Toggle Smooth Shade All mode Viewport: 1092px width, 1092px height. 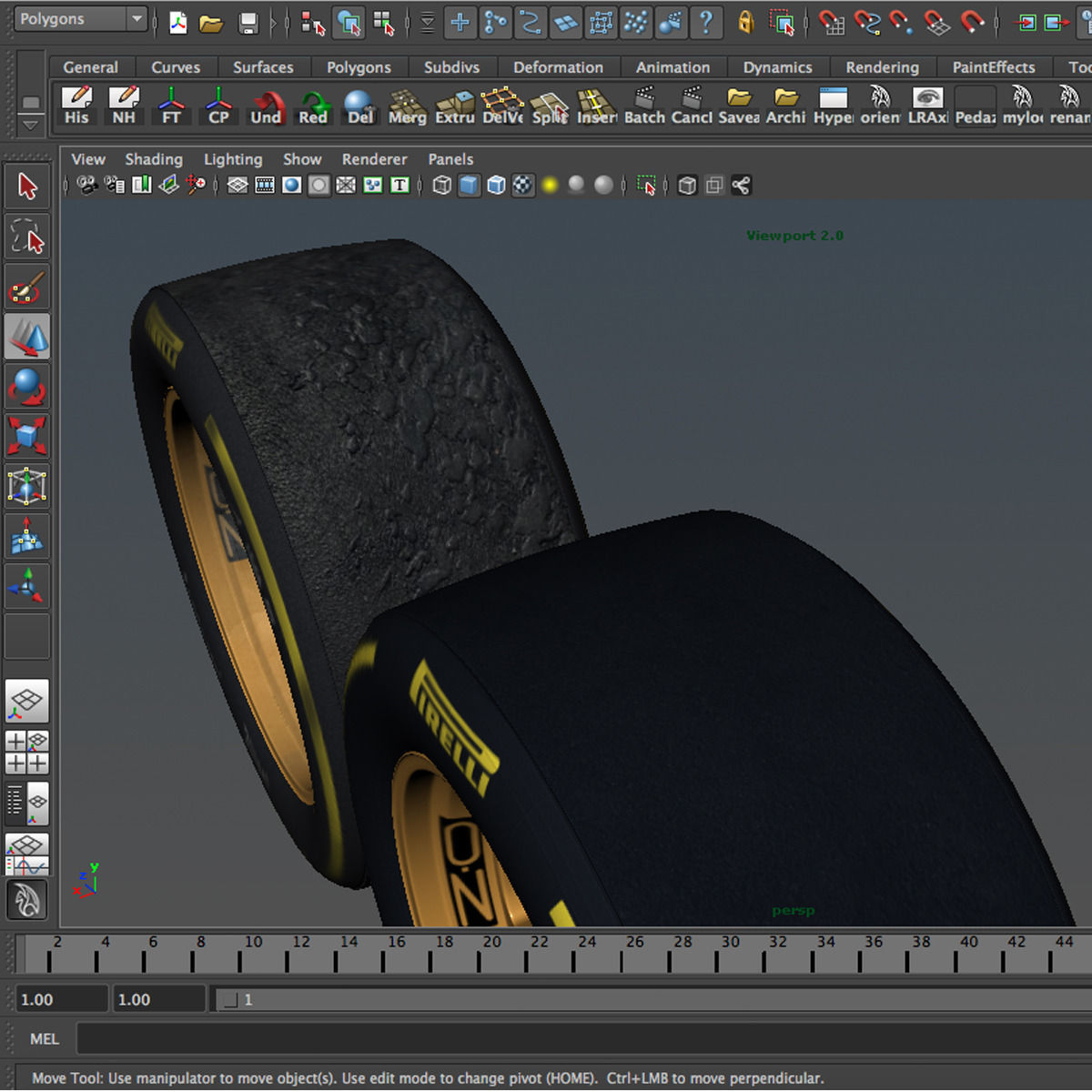point(469,186)
